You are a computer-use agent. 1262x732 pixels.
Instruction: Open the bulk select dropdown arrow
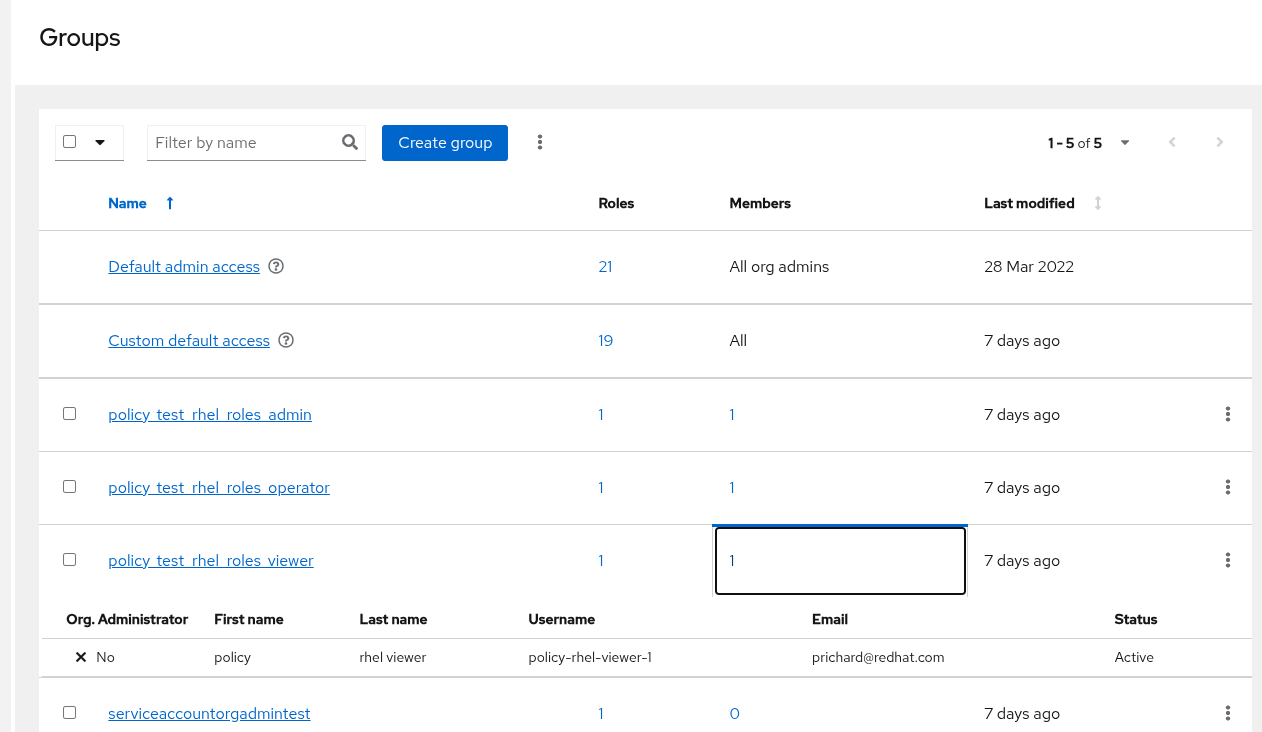click(x=100, y=142)
